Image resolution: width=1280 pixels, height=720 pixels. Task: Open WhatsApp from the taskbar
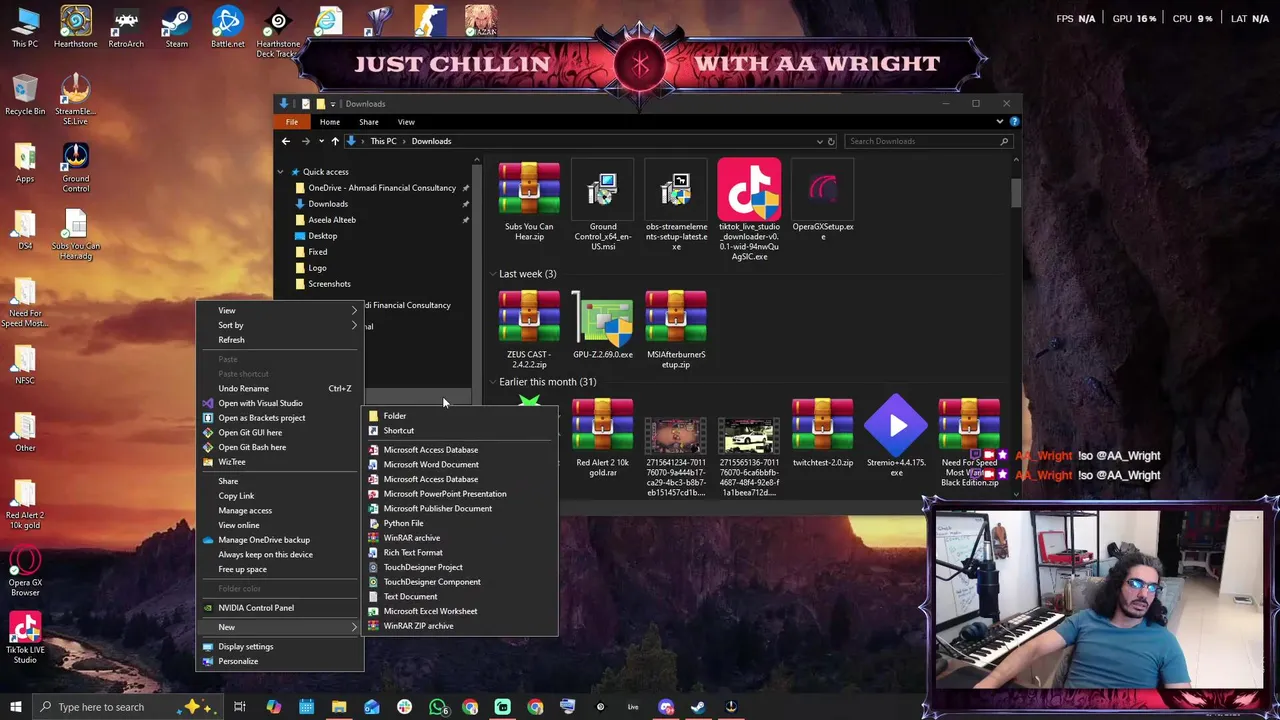(437, 707)
